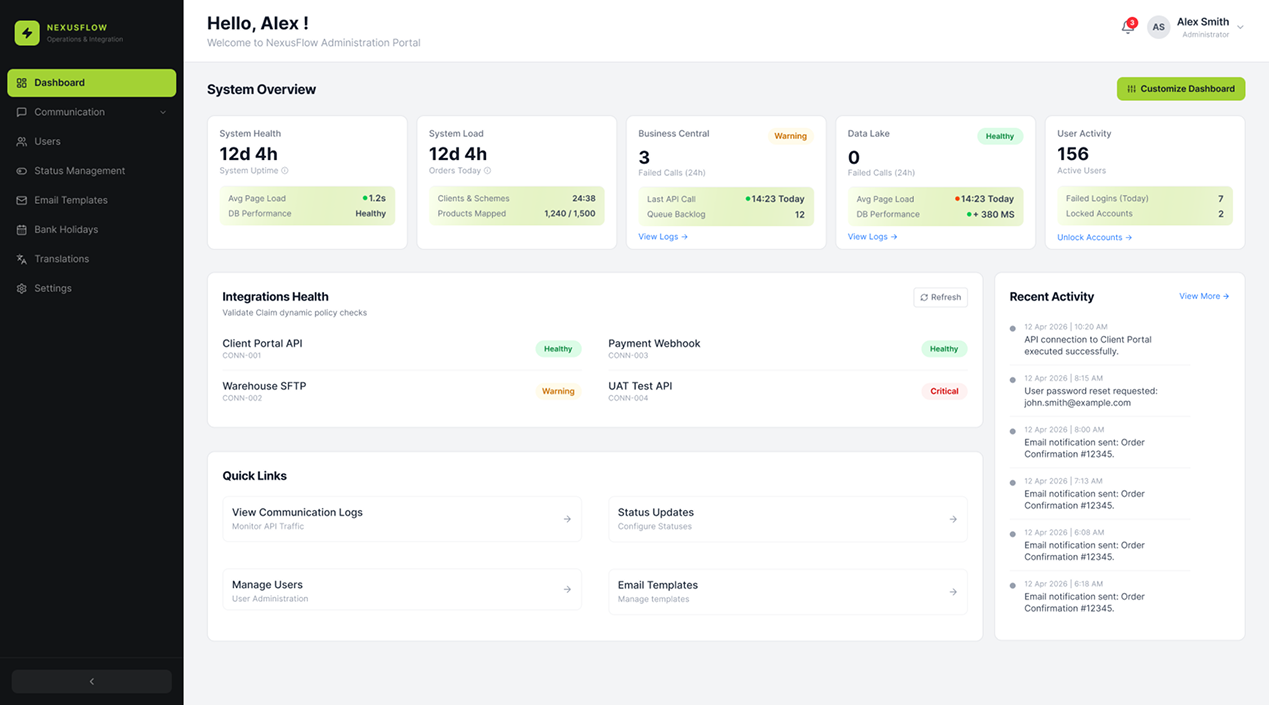The height and width of the screenshot is (705, 1269).
Task: Refresh the Integrations Health panel
Action: 941,297
